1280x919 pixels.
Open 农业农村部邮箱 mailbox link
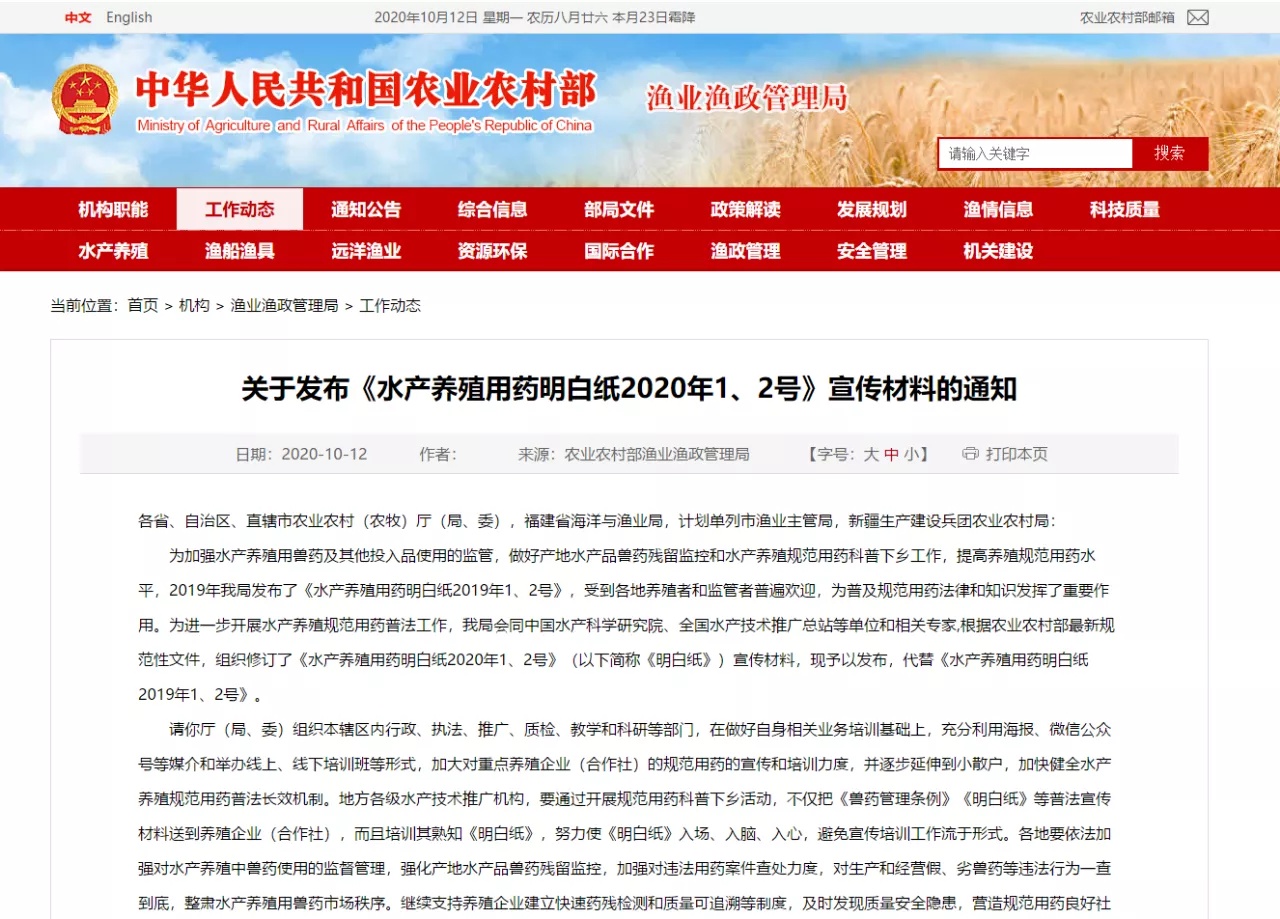1127,17
